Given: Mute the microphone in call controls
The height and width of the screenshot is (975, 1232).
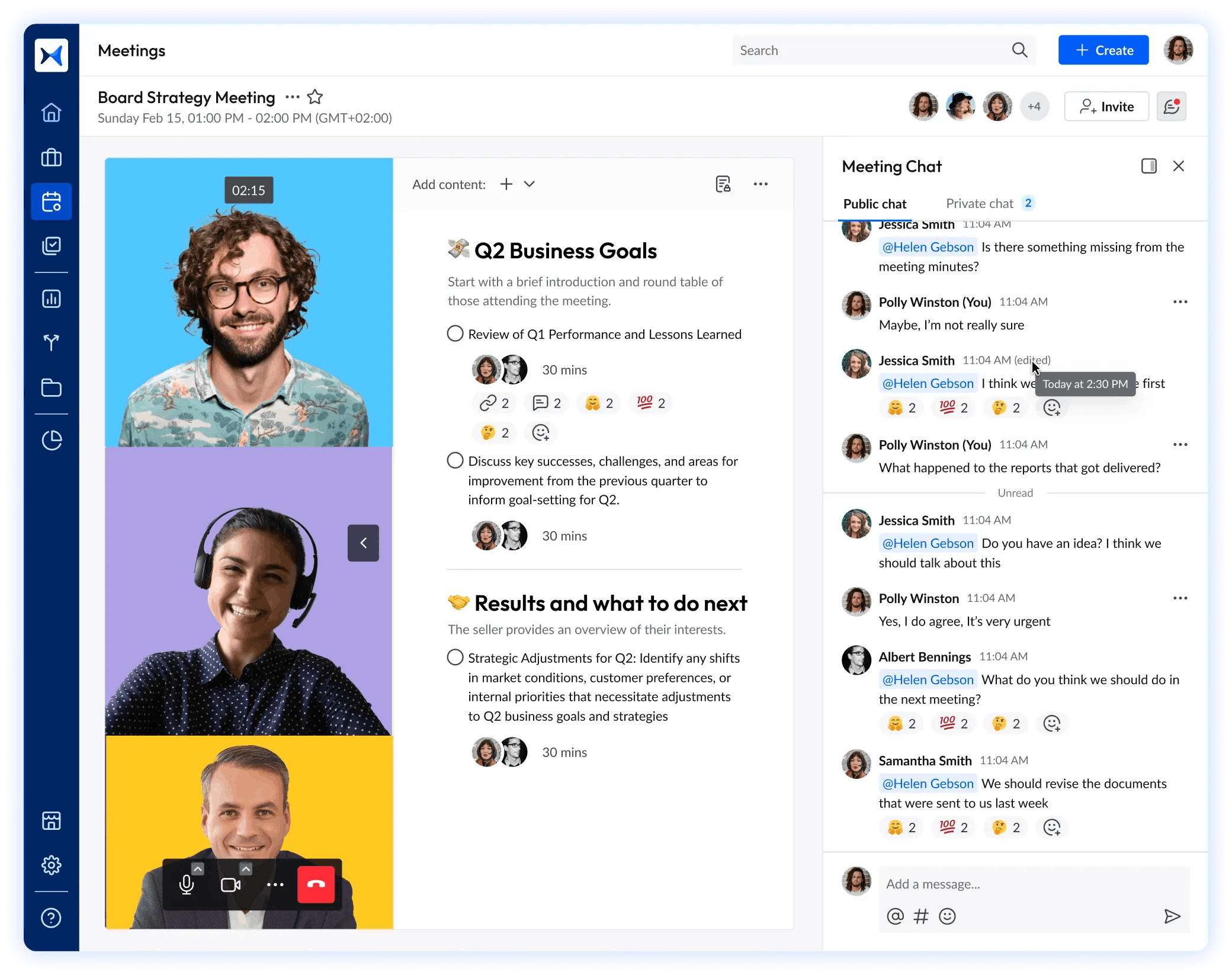Looking at the screenshot, I should (187, 884).
